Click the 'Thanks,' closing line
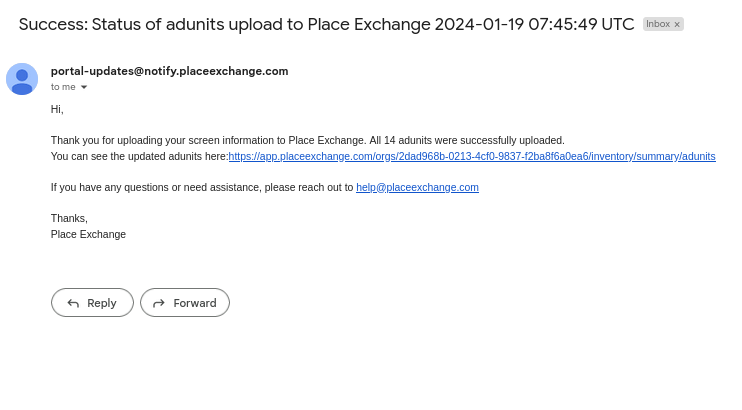742x410 pixels. (x=69, y=218)
